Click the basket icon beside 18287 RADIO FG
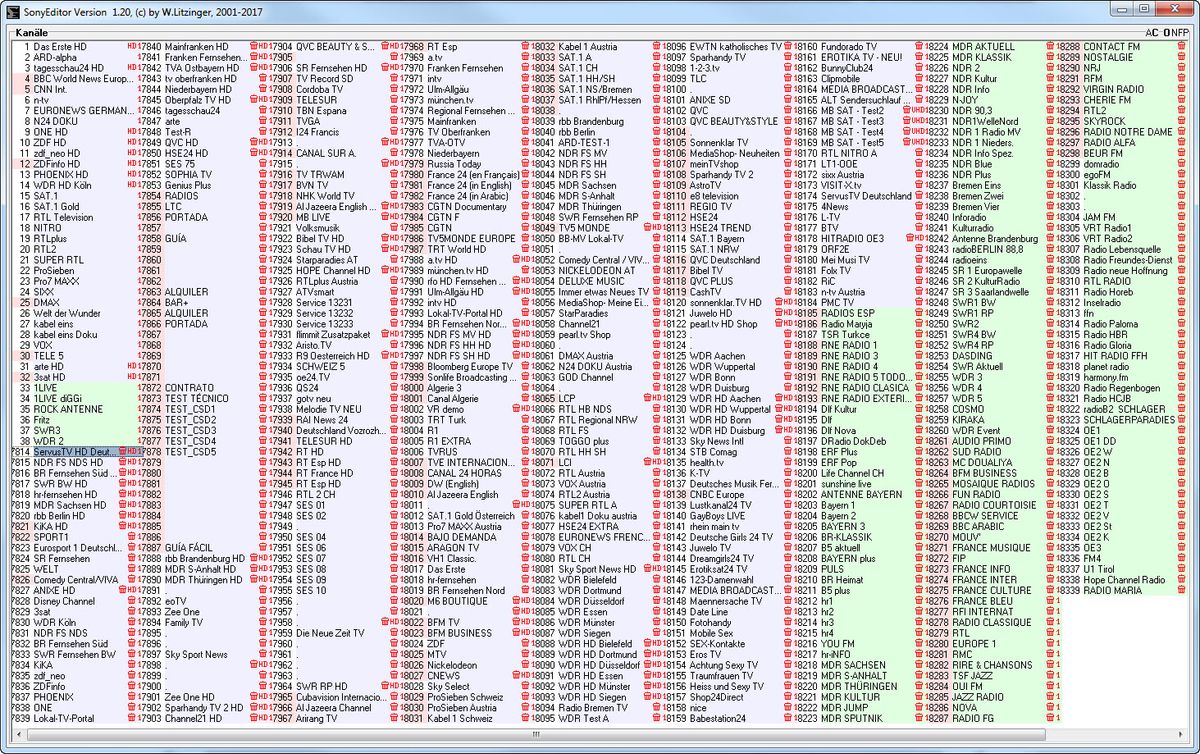 (x=918, y=718)
